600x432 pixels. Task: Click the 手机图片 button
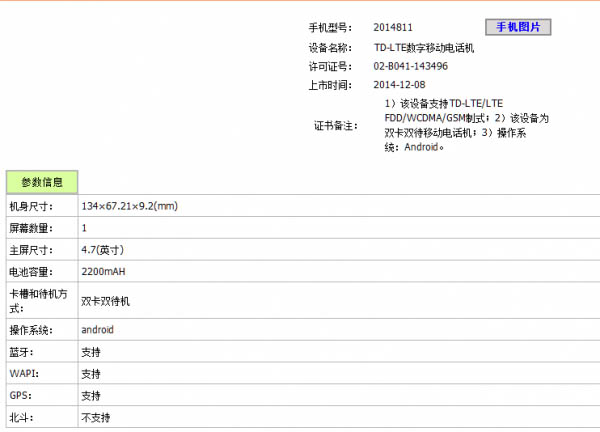click(x=518, y=27)
